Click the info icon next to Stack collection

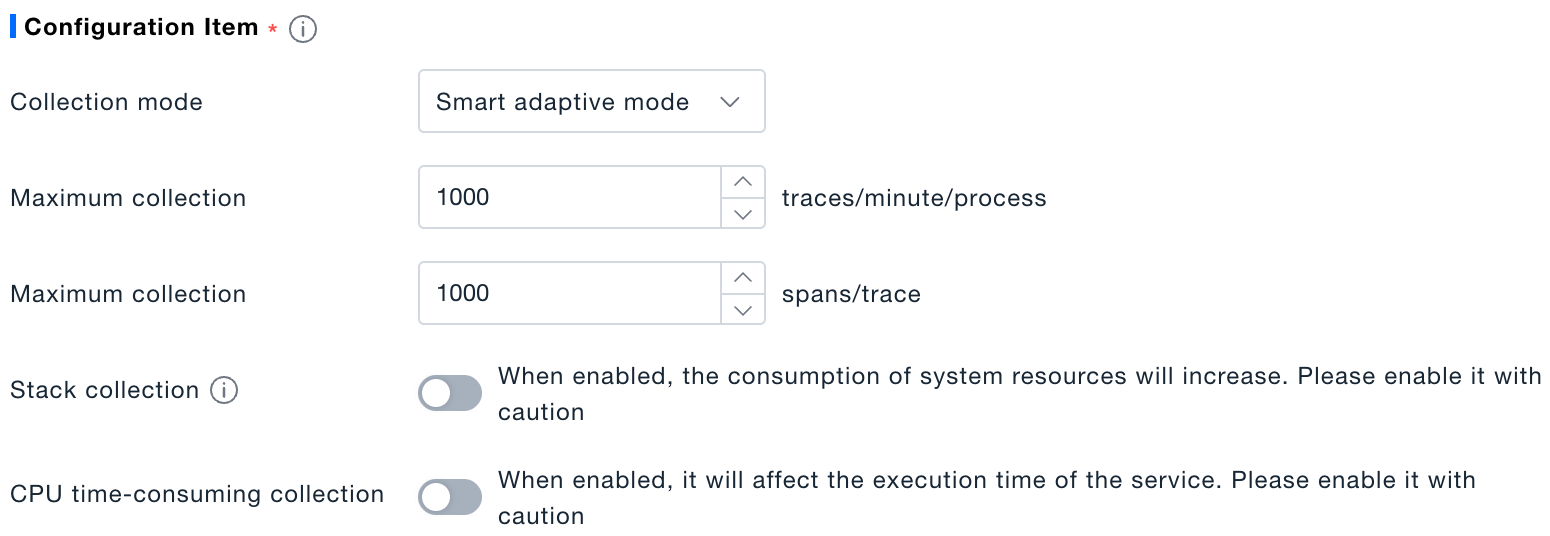(224, 390)
